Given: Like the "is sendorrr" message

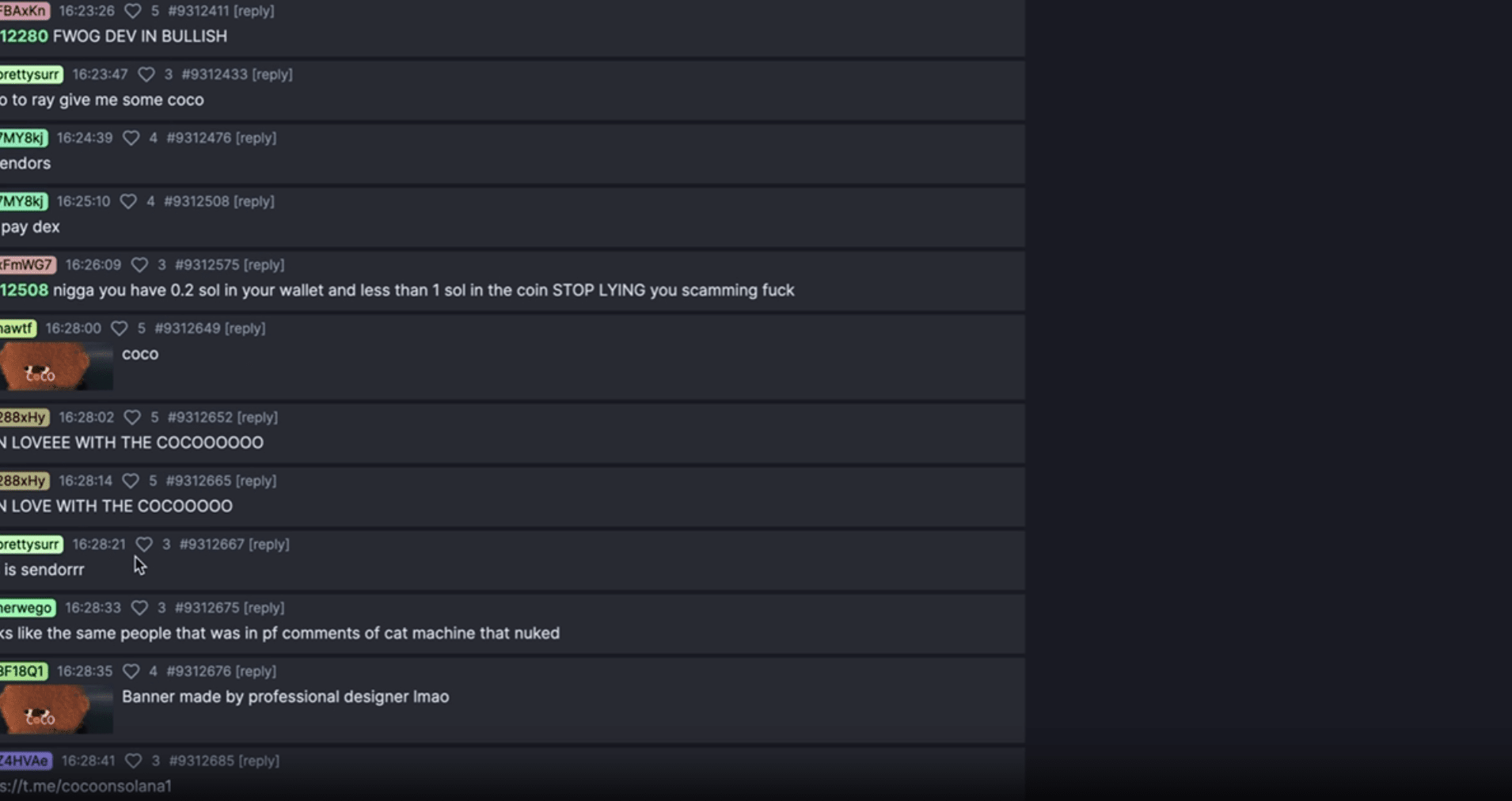Looking at the screenshot, I should 144,544.
